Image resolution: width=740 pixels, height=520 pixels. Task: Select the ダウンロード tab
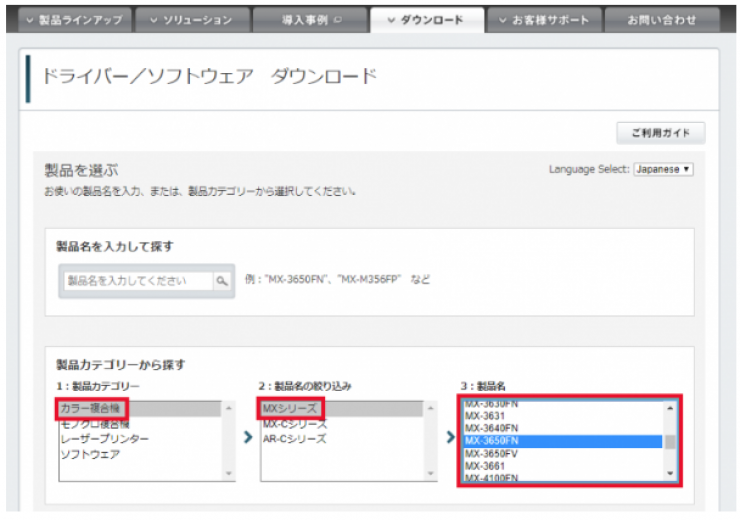pos(427,20)
